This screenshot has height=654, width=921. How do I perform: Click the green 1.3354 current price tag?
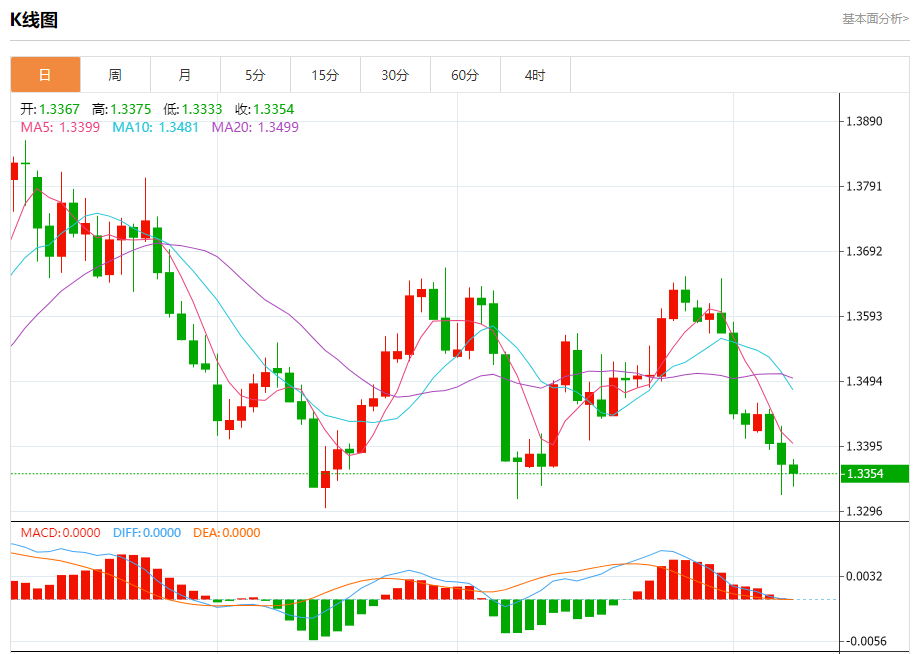point(875,474)
